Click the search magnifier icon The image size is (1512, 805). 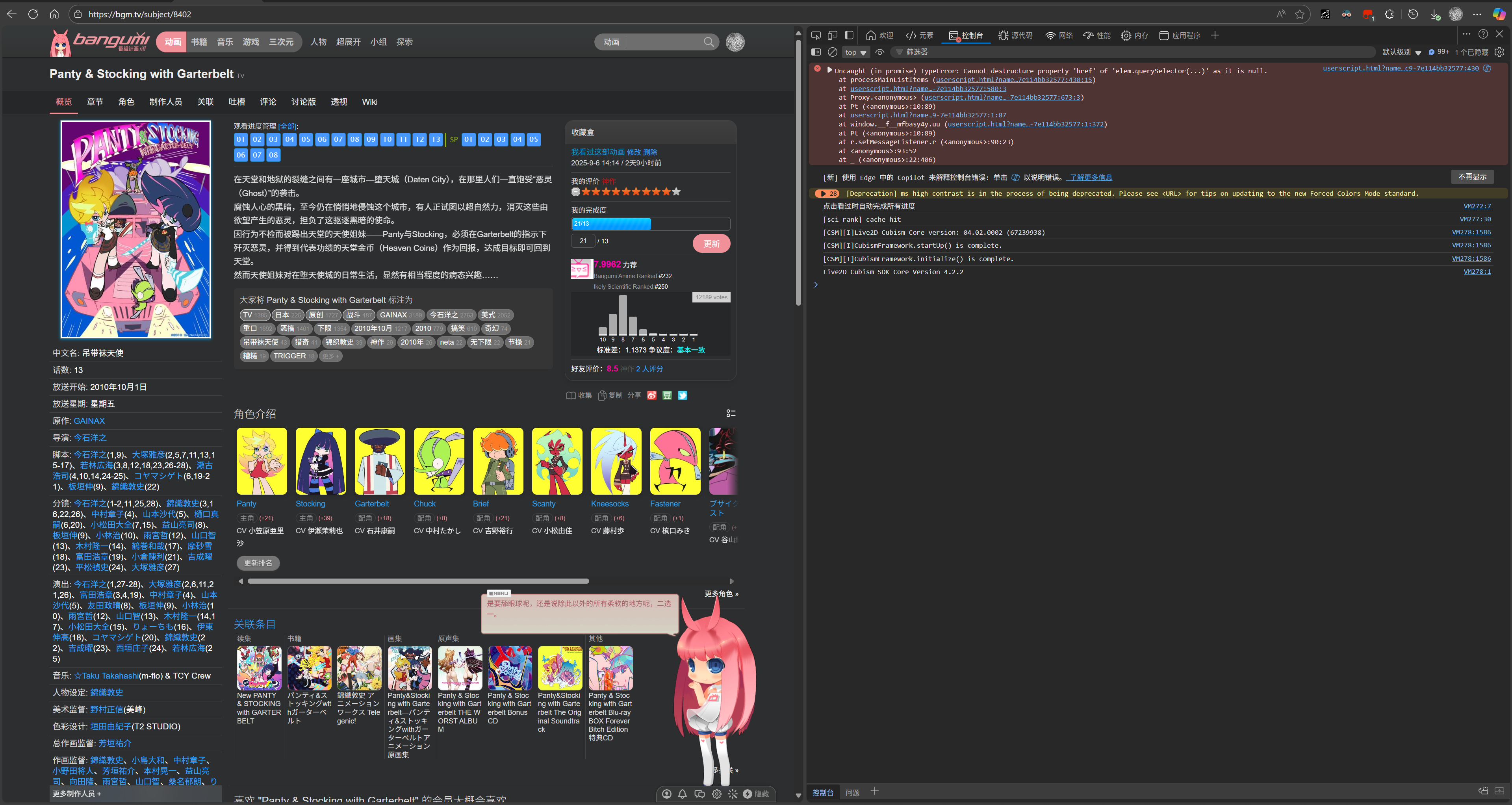point(709,42)
